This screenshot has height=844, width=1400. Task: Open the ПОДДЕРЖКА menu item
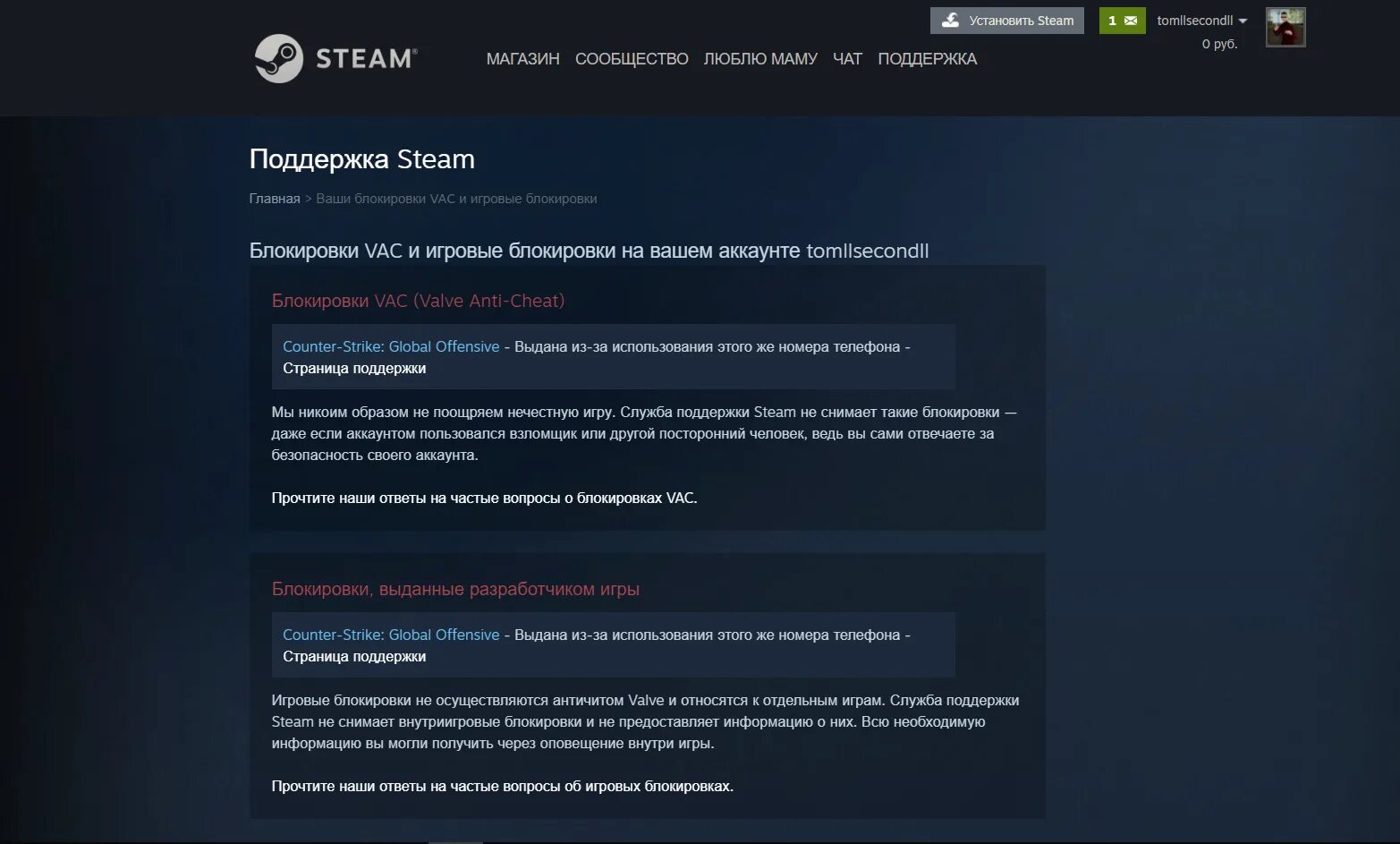[927, 59]
